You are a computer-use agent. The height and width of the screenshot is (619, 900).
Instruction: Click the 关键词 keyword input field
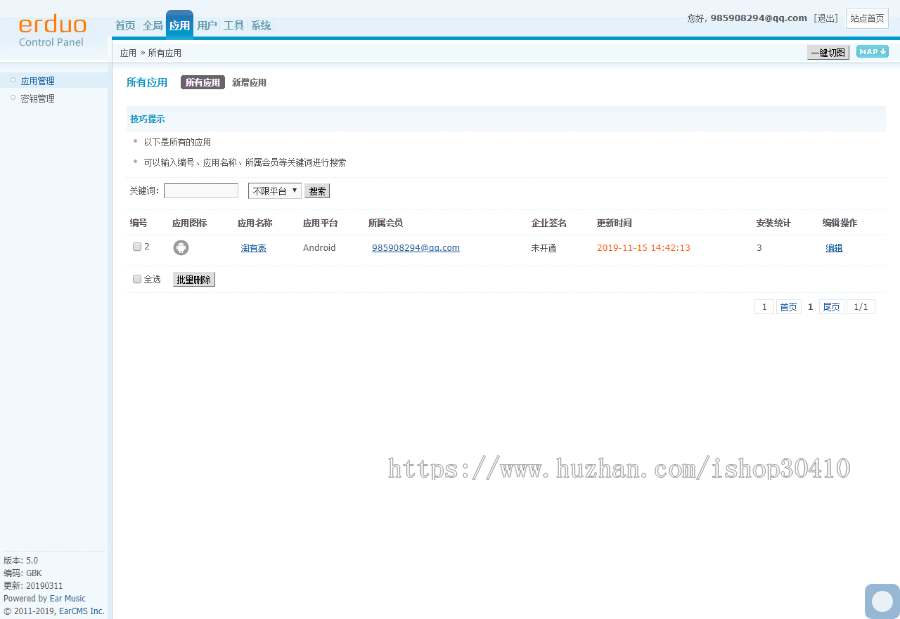pos(201,189)
